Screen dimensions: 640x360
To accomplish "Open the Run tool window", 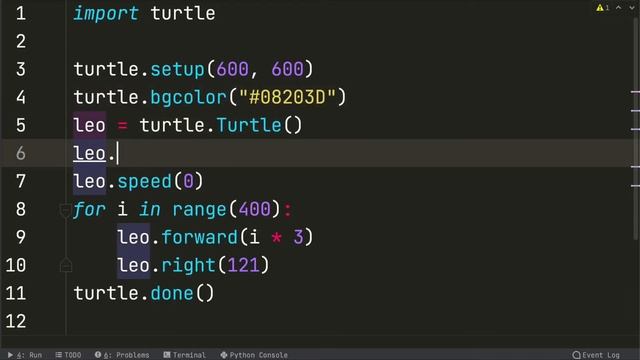I will (25, 355).
